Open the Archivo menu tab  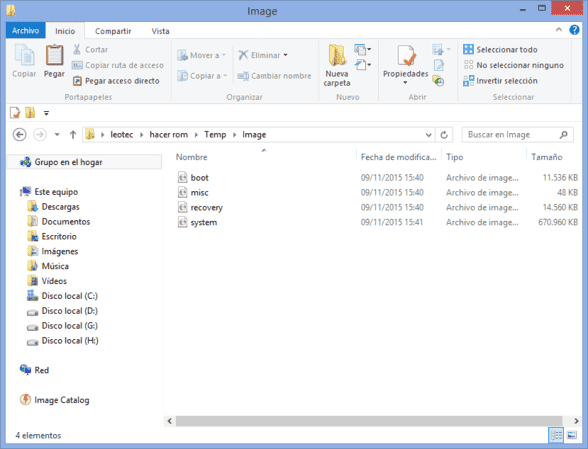tap(26, 31)
